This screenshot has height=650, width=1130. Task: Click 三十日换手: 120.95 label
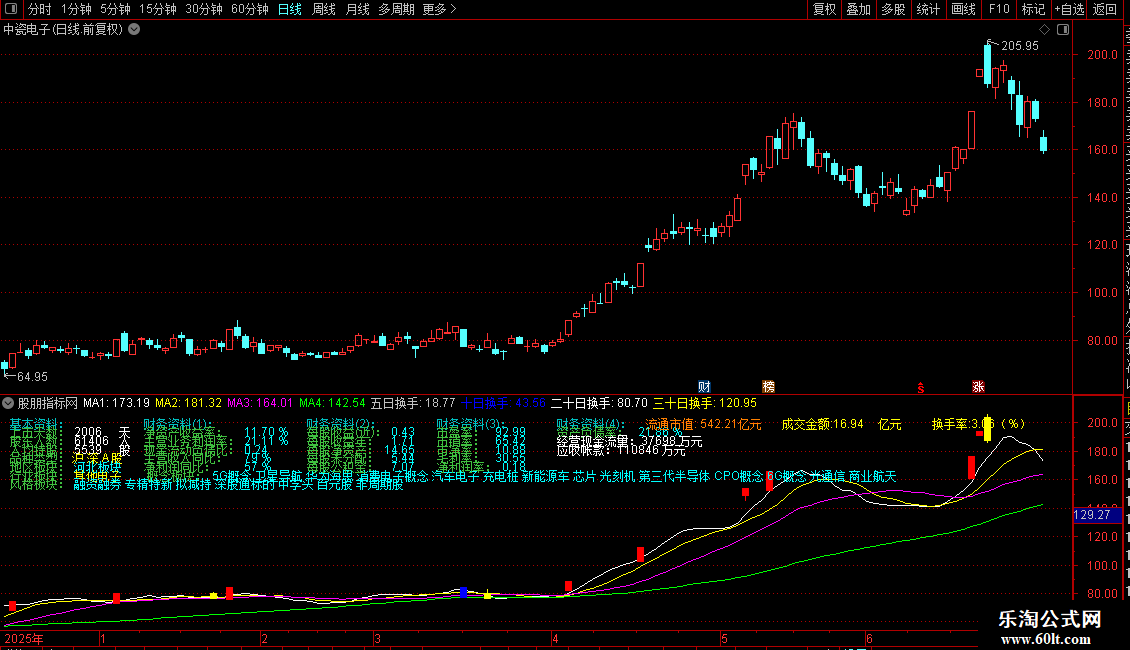click(x=705, y=404)
